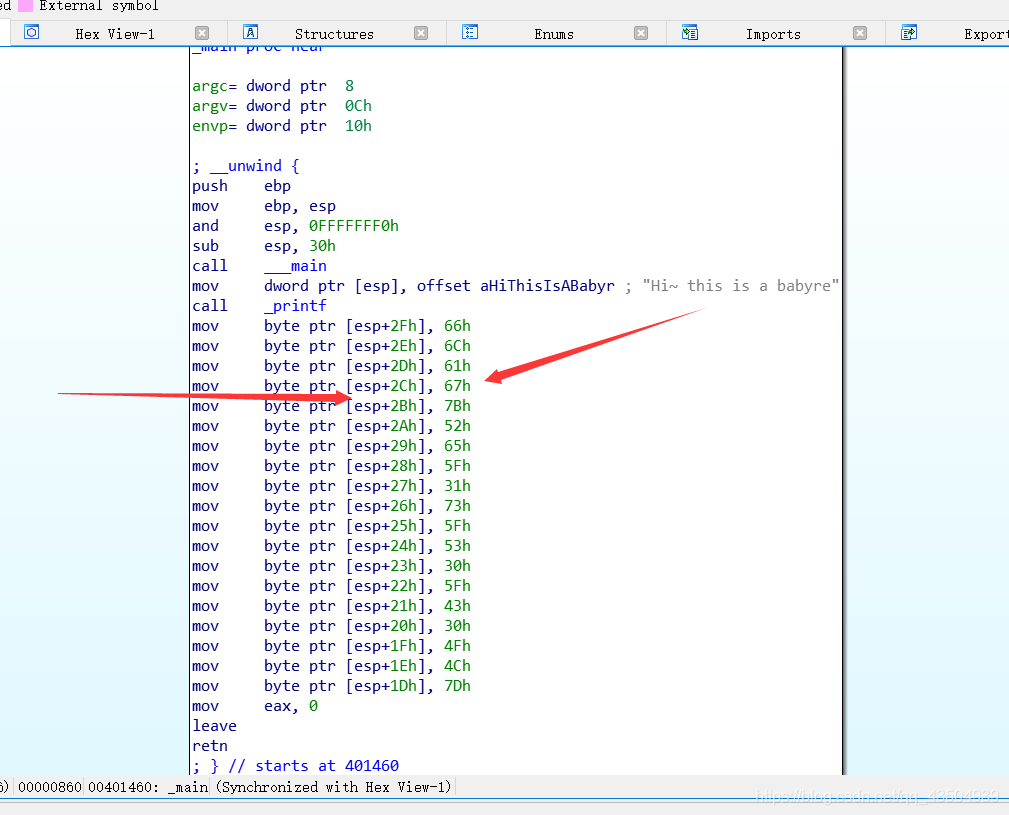
Task: Click the aHiThisIsABabyr offset reference
Action: (547, 286)
